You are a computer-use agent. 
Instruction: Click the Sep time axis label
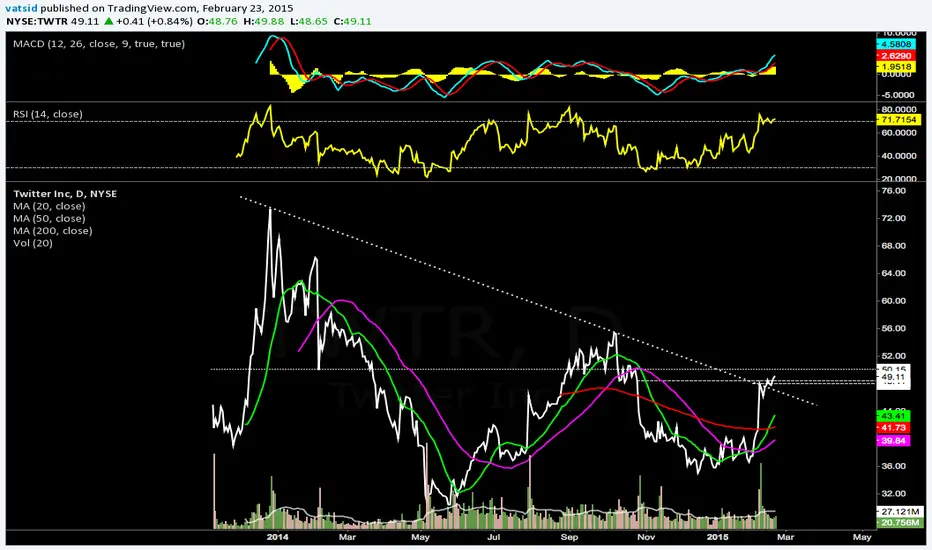(x=569, y=537)
